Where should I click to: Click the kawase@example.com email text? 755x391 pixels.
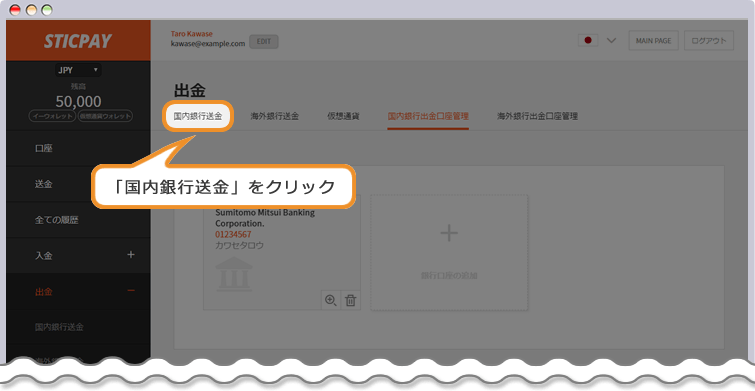tap(208, 43)
